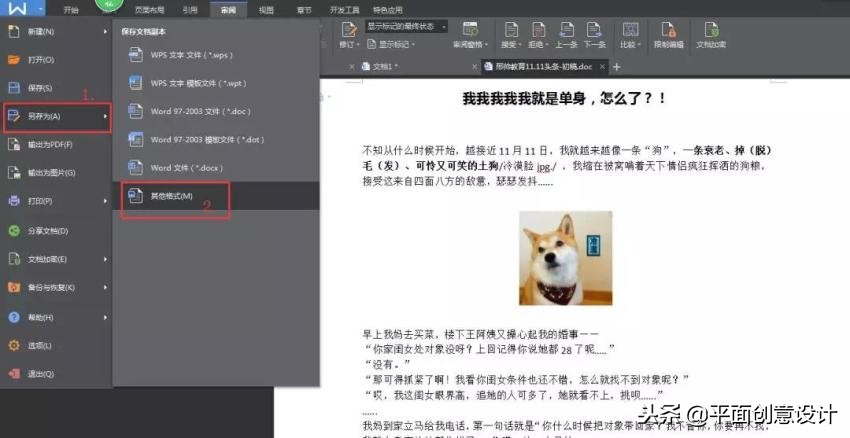
Task: Click the 文档加密 encrypt icon in ribbon
Action: coord(711,30)
